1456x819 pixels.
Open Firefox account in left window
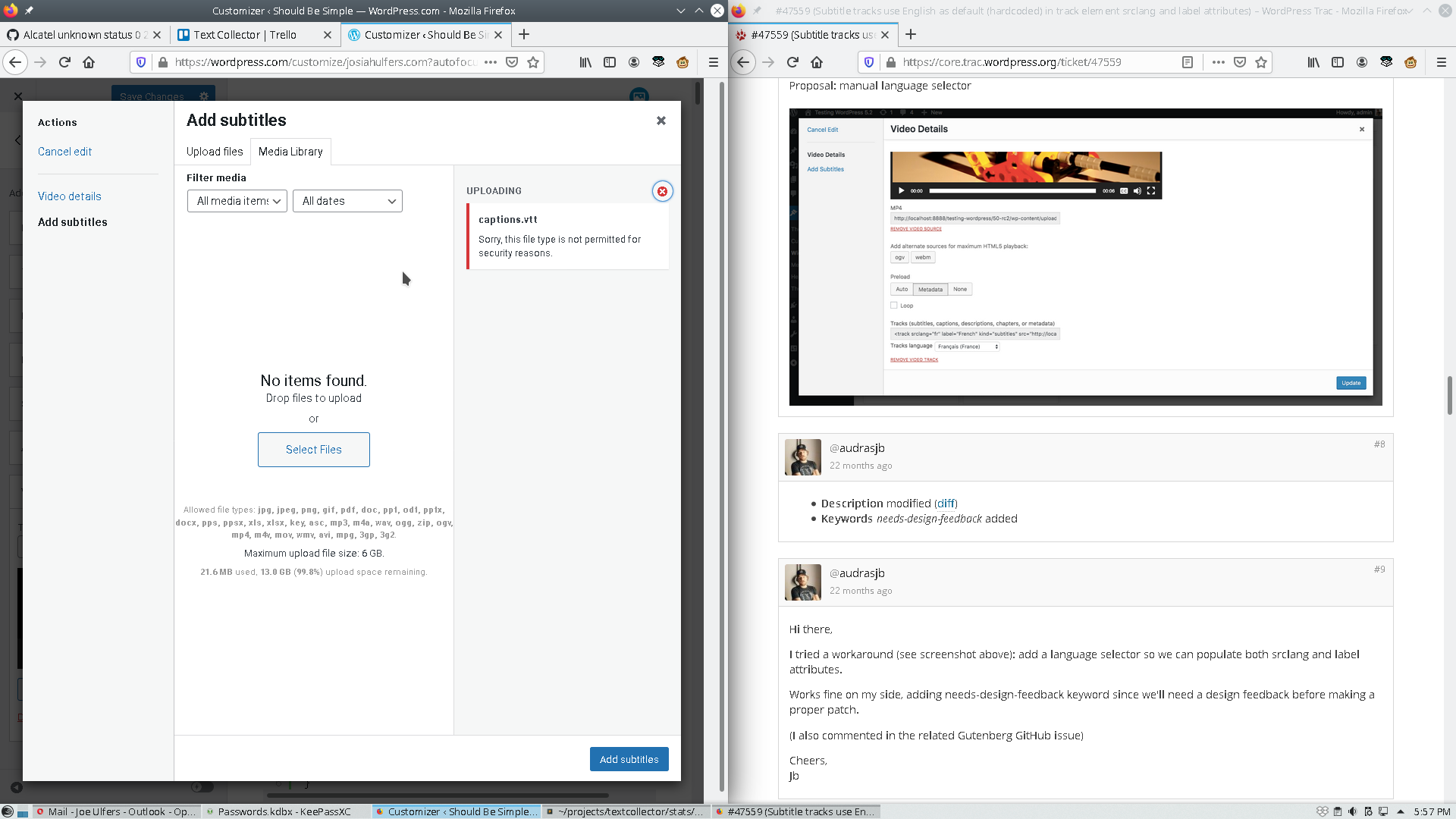pyautogui.click(x=634, y=62)
